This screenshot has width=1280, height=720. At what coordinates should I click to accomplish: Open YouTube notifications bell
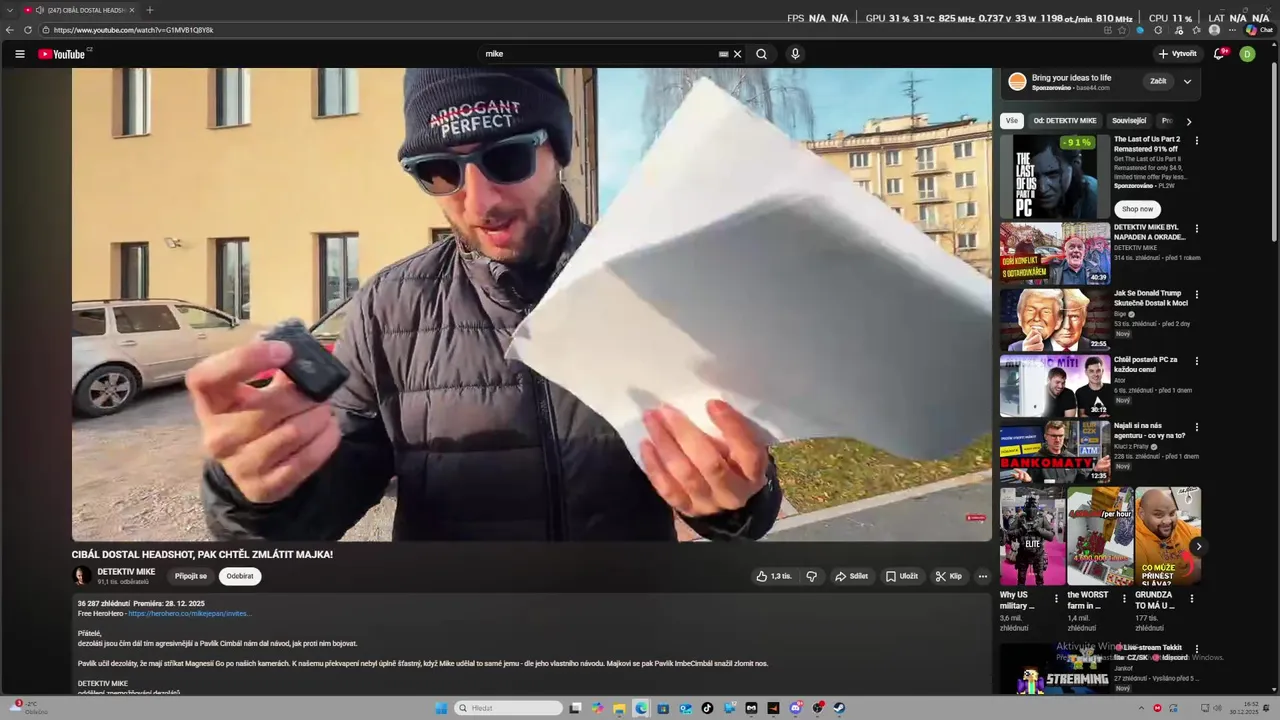(x=1219, y=54)
